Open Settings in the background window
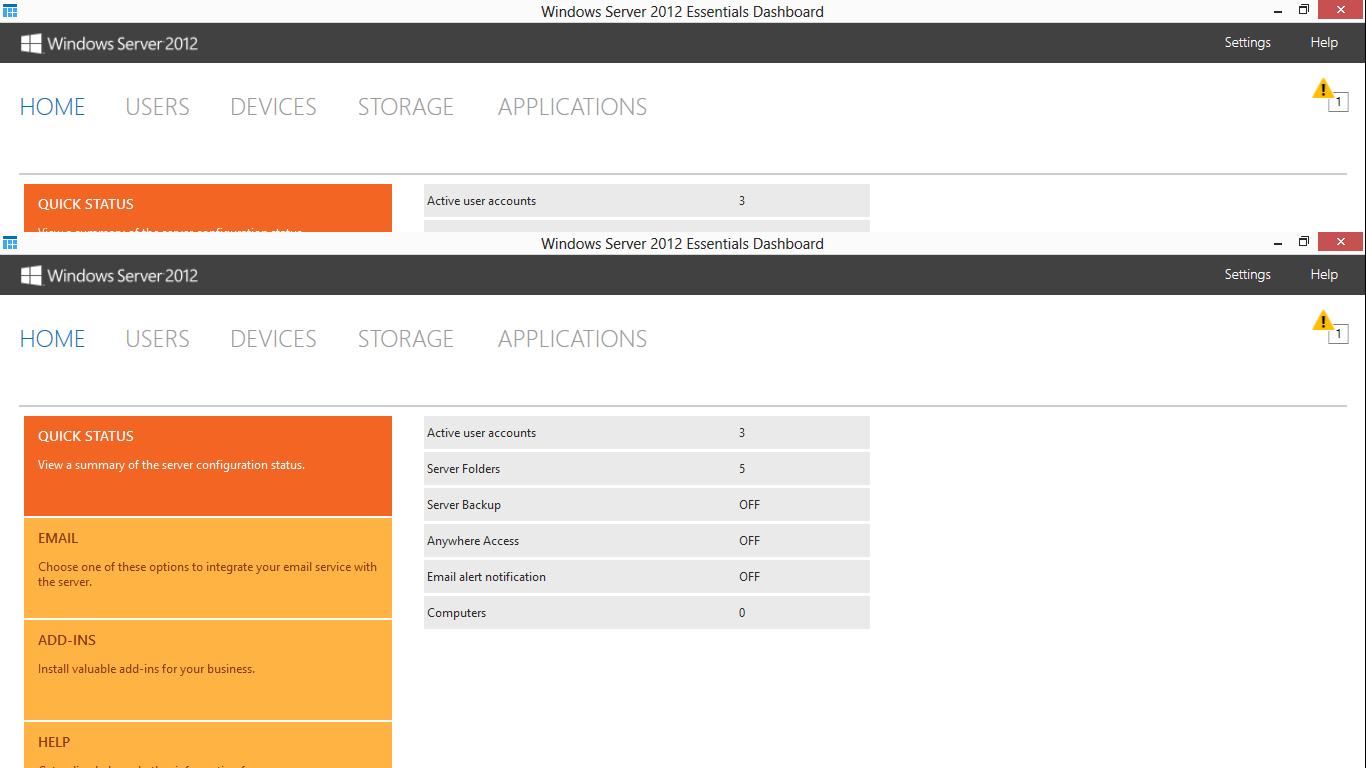This screenshot has height=768, width=1366. 1247,42
